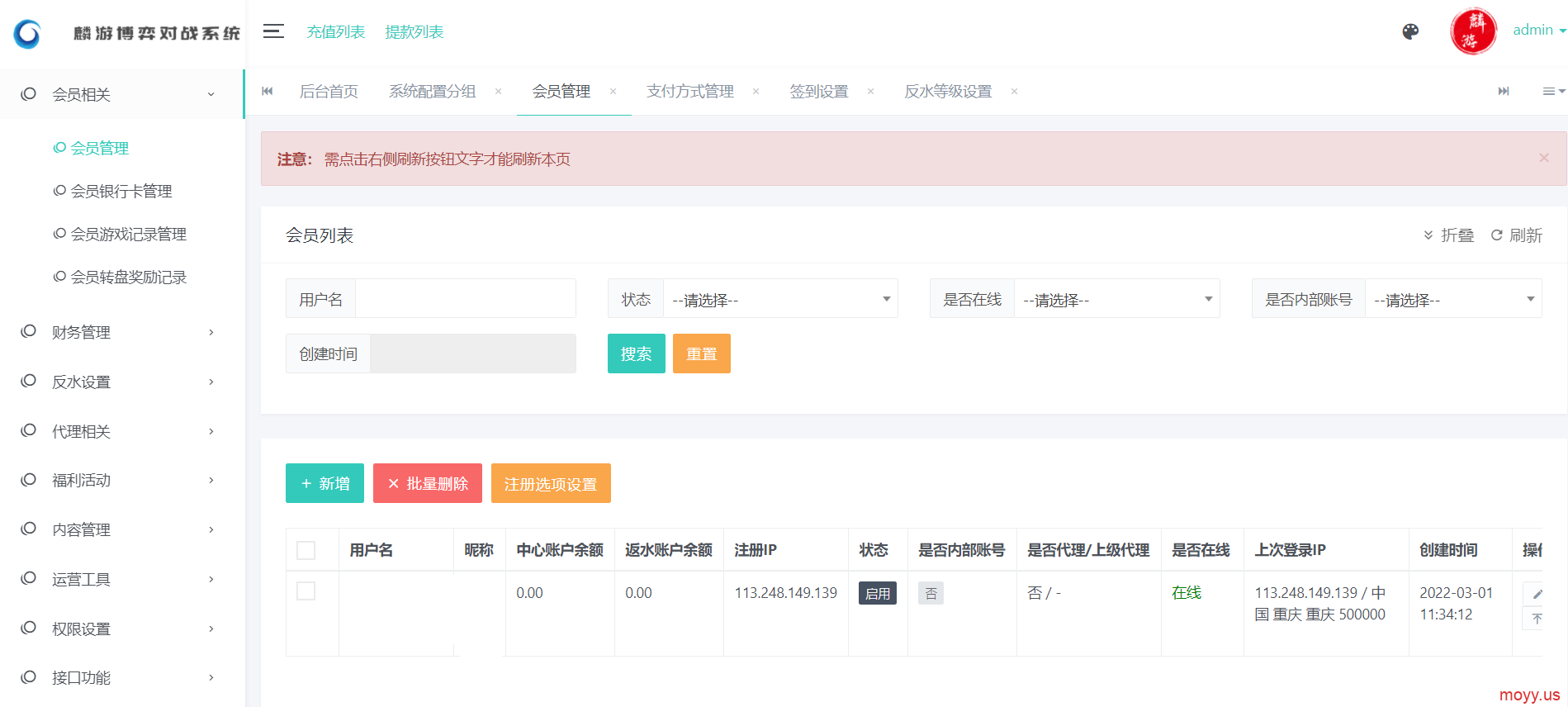Expand the 运营工具 sidebar menu

122,579
